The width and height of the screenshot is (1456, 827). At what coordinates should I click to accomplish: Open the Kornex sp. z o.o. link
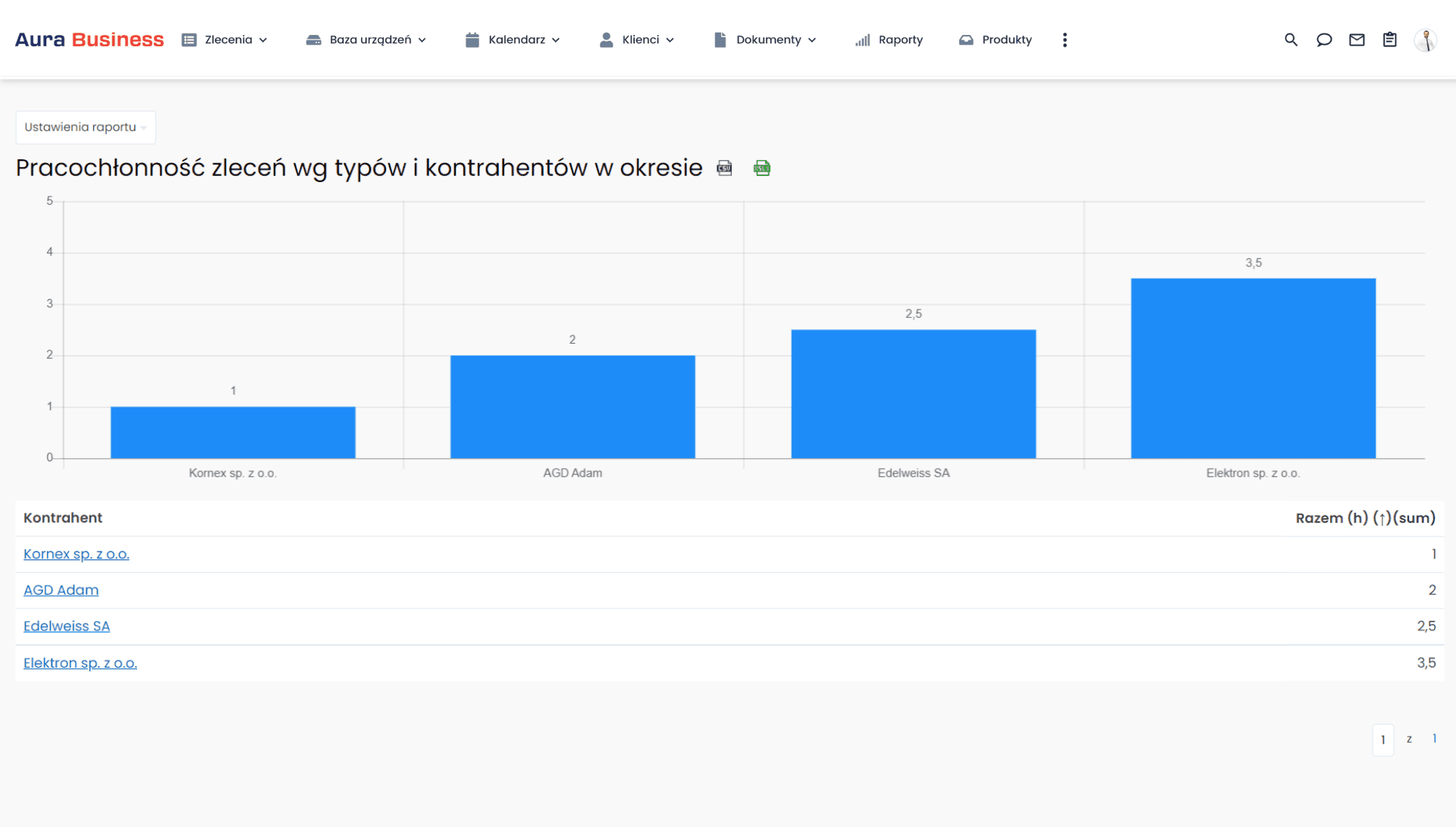tap(77, 554)
